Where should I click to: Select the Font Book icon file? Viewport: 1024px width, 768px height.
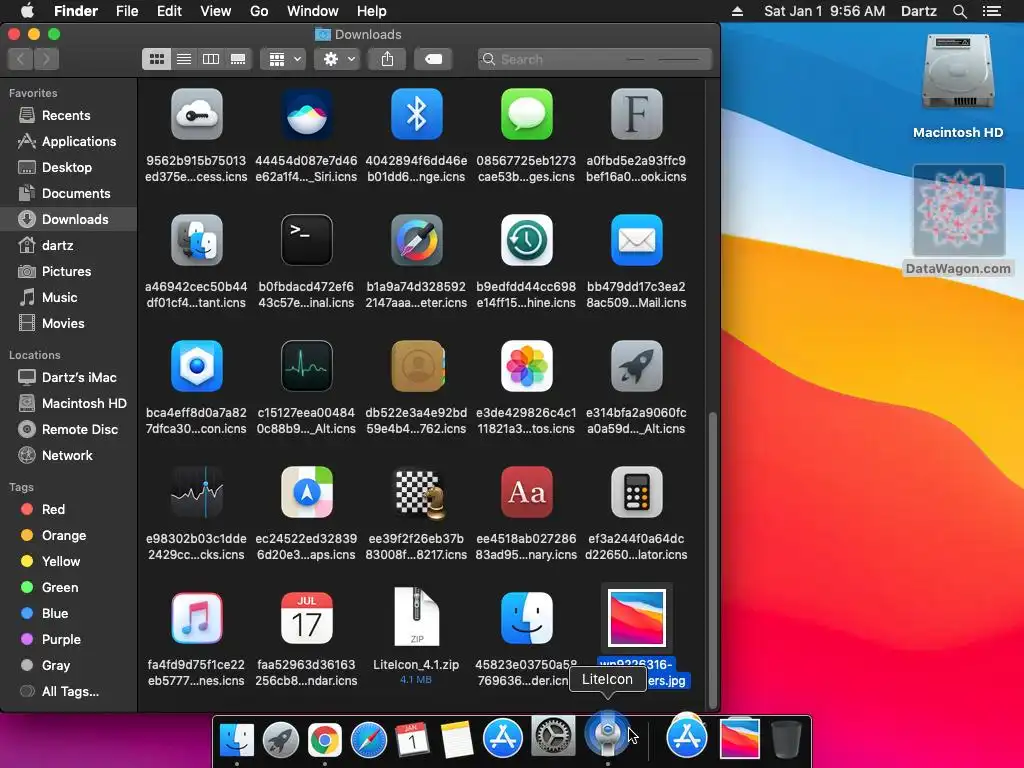pyautogui.click(x=637, y=114)
